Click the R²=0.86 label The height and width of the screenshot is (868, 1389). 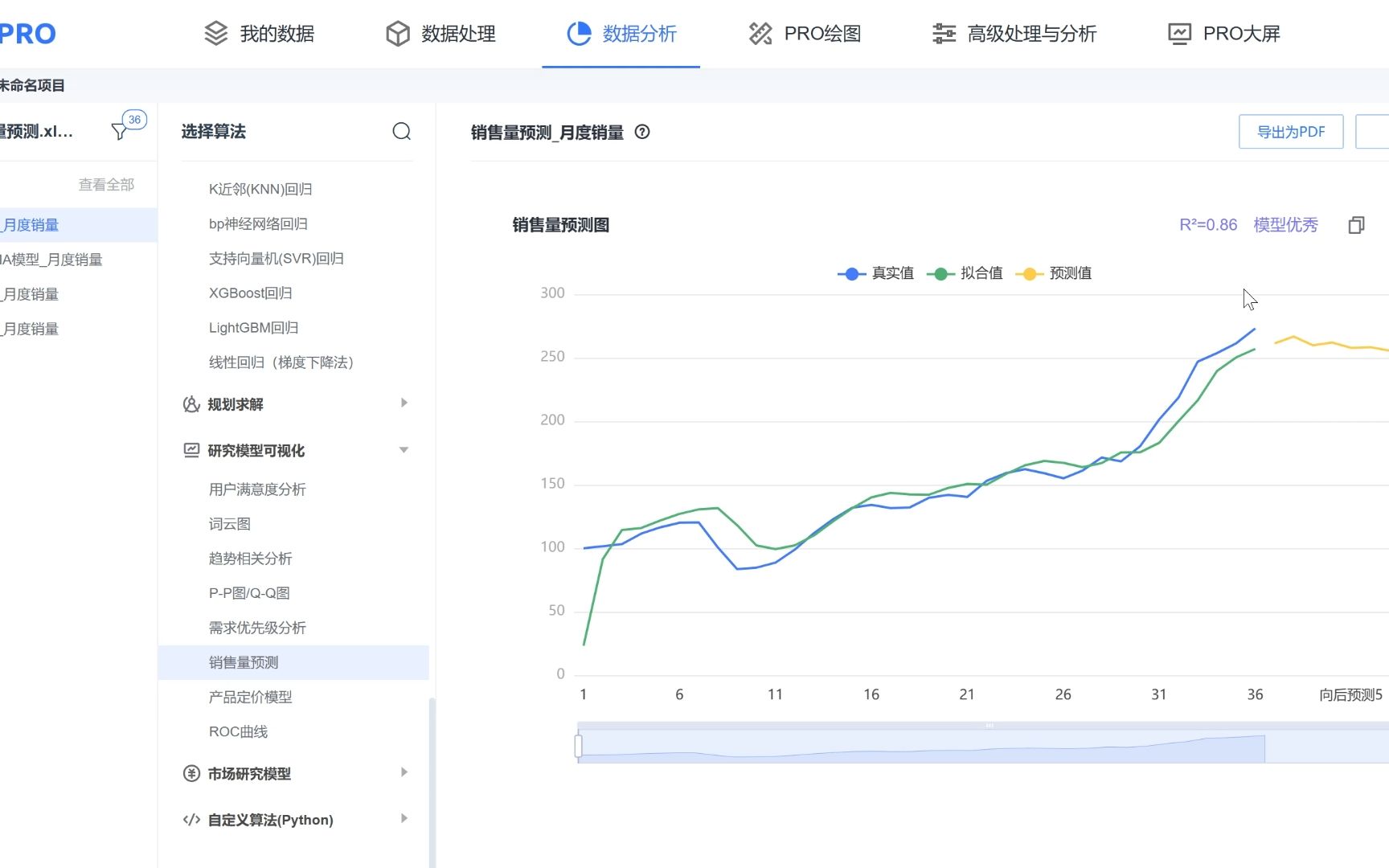(1208, 225)
